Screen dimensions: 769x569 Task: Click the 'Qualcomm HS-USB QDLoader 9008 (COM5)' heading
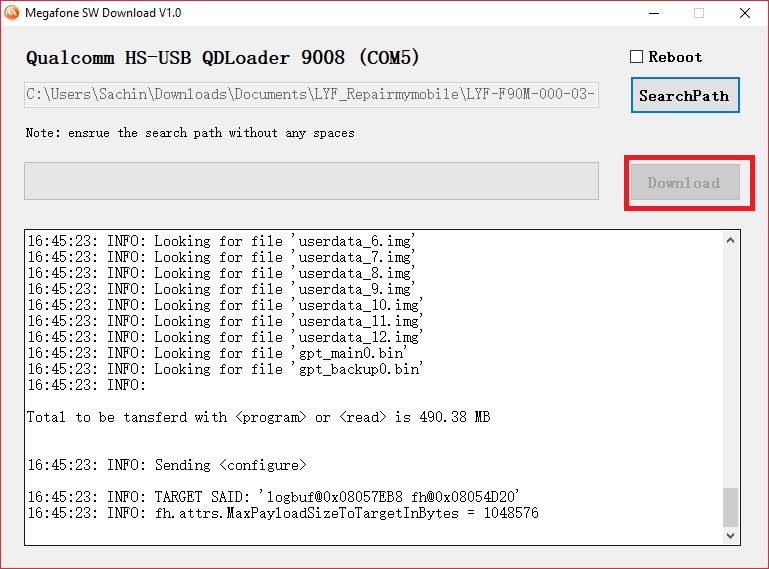223,58
